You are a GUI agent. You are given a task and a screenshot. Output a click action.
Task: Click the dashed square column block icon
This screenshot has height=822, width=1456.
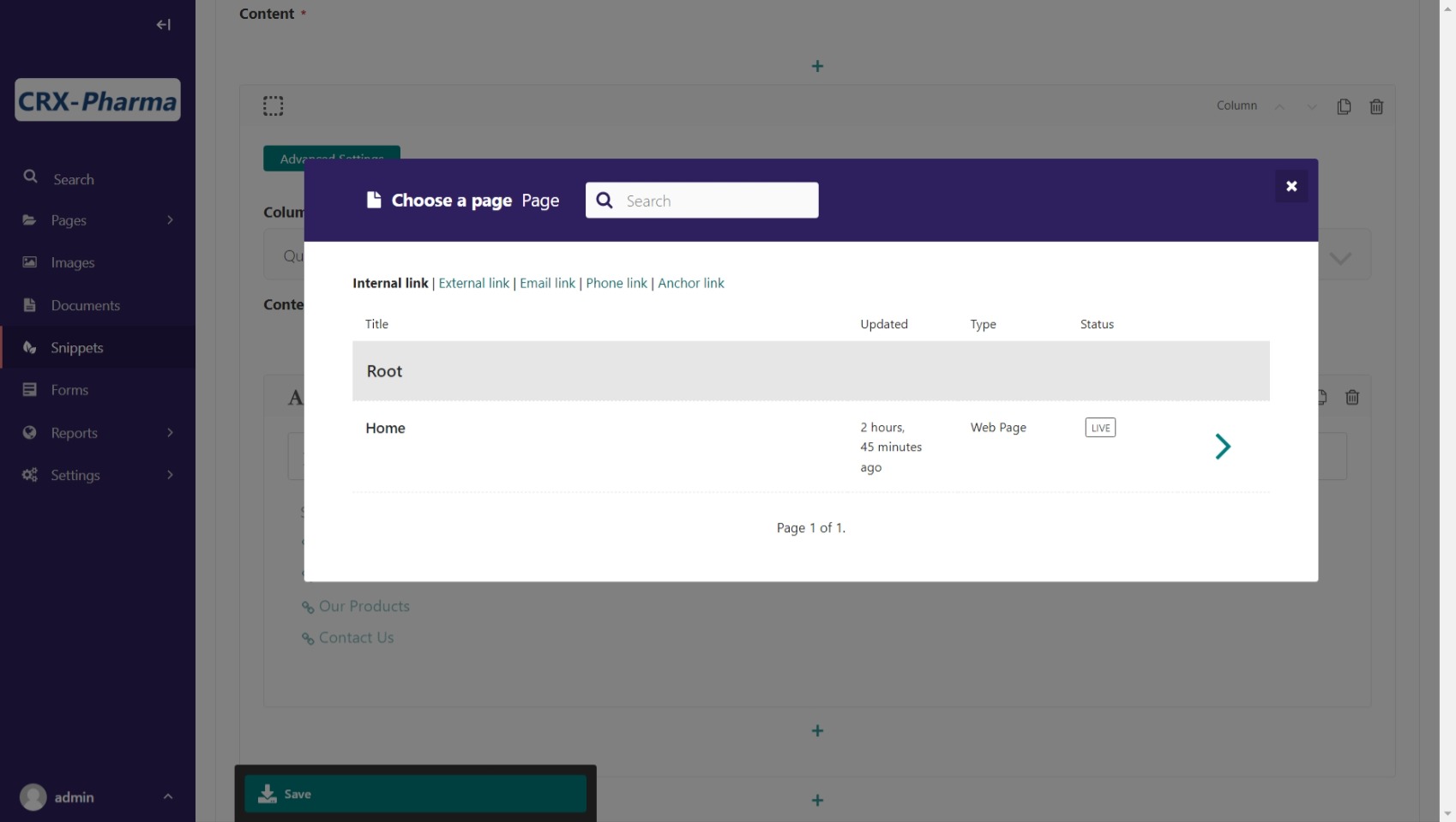[x=273, y=106]
